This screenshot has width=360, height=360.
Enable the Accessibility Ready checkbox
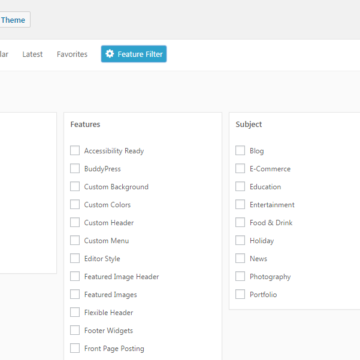75,150
